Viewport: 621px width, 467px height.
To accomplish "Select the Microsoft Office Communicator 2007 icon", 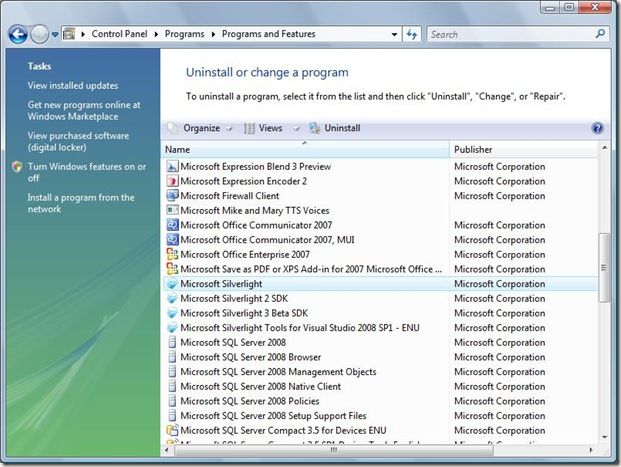I will point(172,225).
